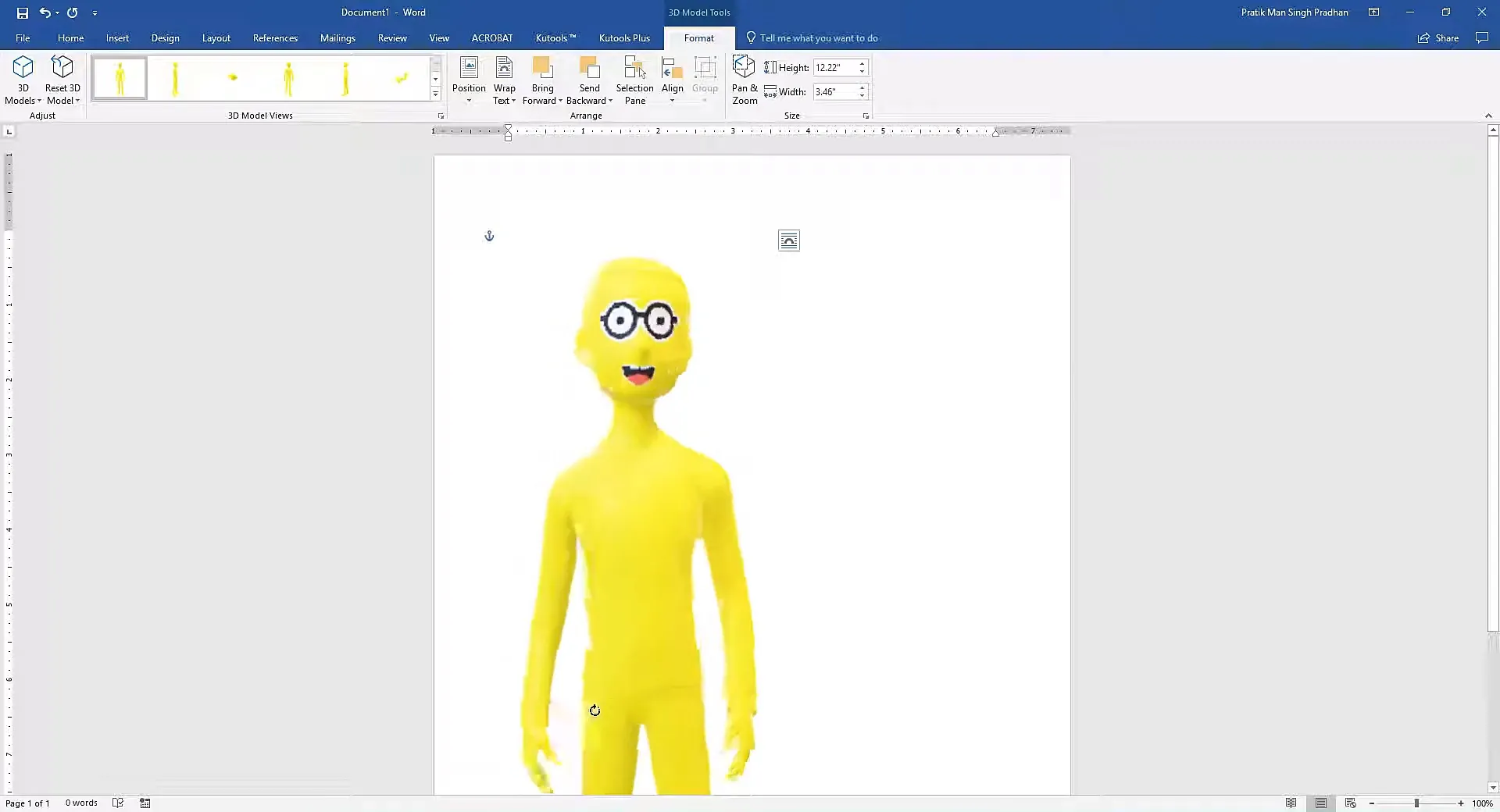Image resolution: width=1500 pixels, height=812 pixels.
Task: Click the macro recording status icon
Action: tap(145, 803)
